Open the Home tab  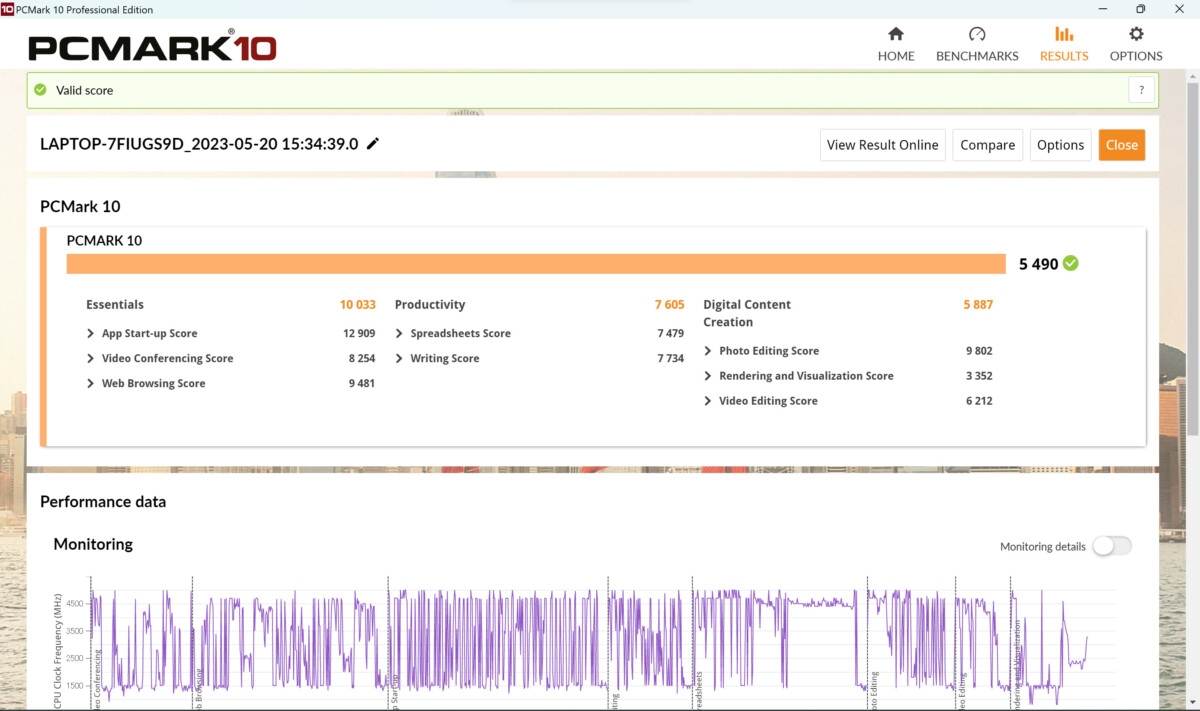(x=896, y=45)
